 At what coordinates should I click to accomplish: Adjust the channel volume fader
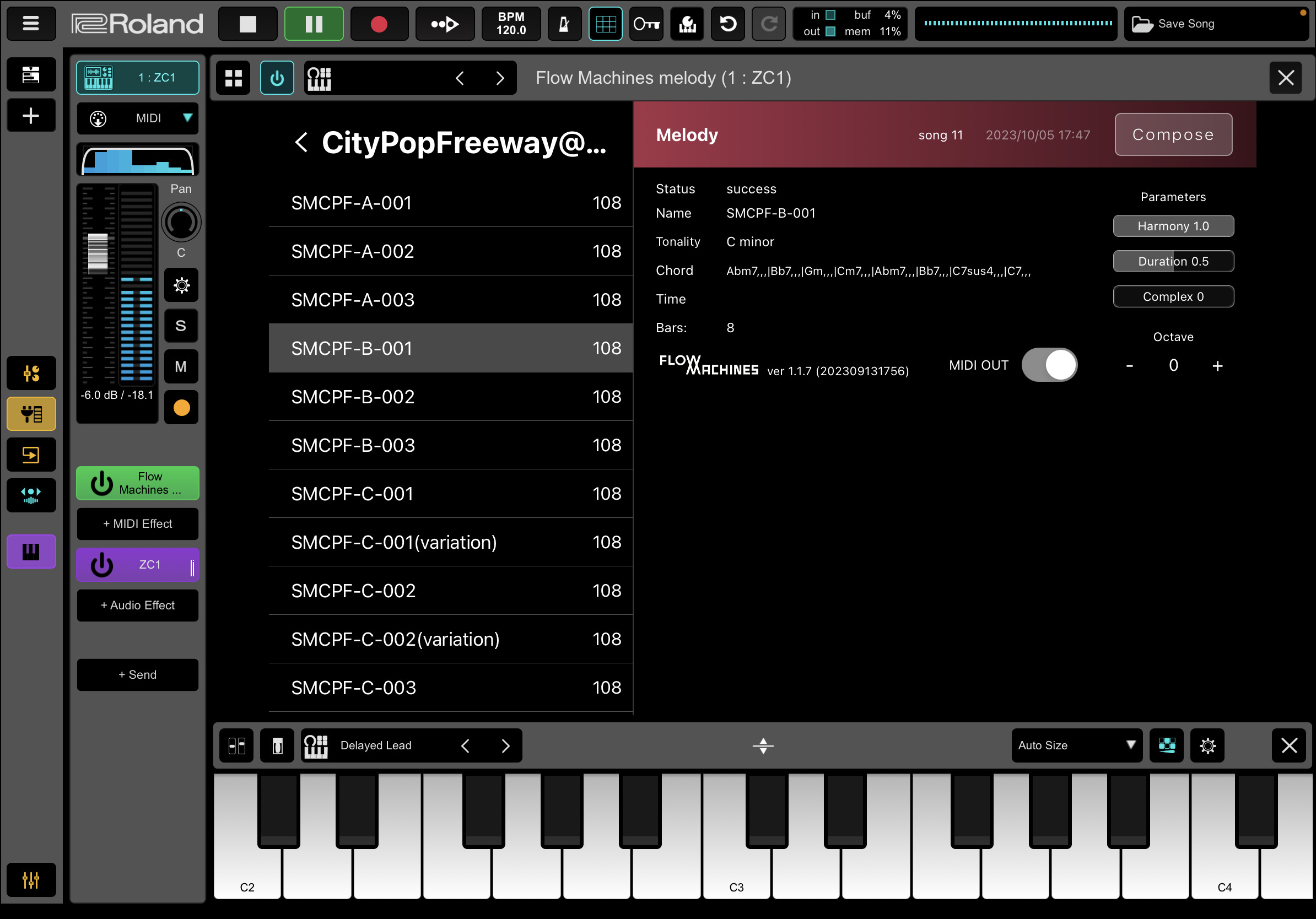coord(98,254)
